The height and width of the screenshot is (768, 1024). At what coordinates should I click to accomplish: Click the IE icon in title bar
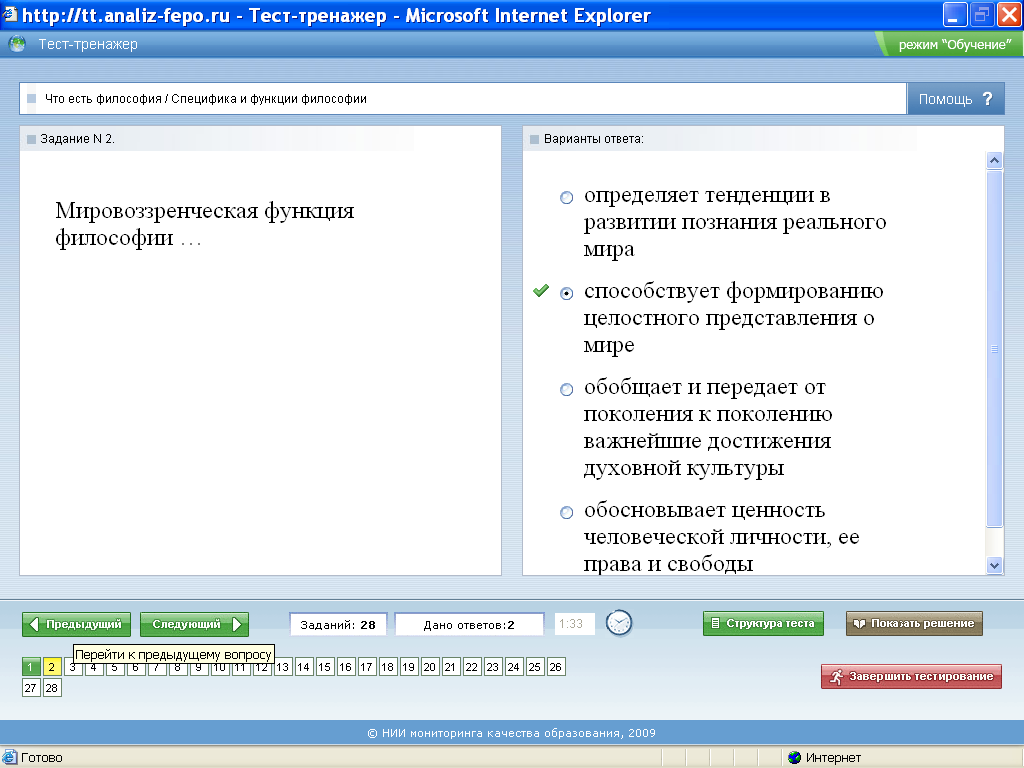click(x=10, y=14)
